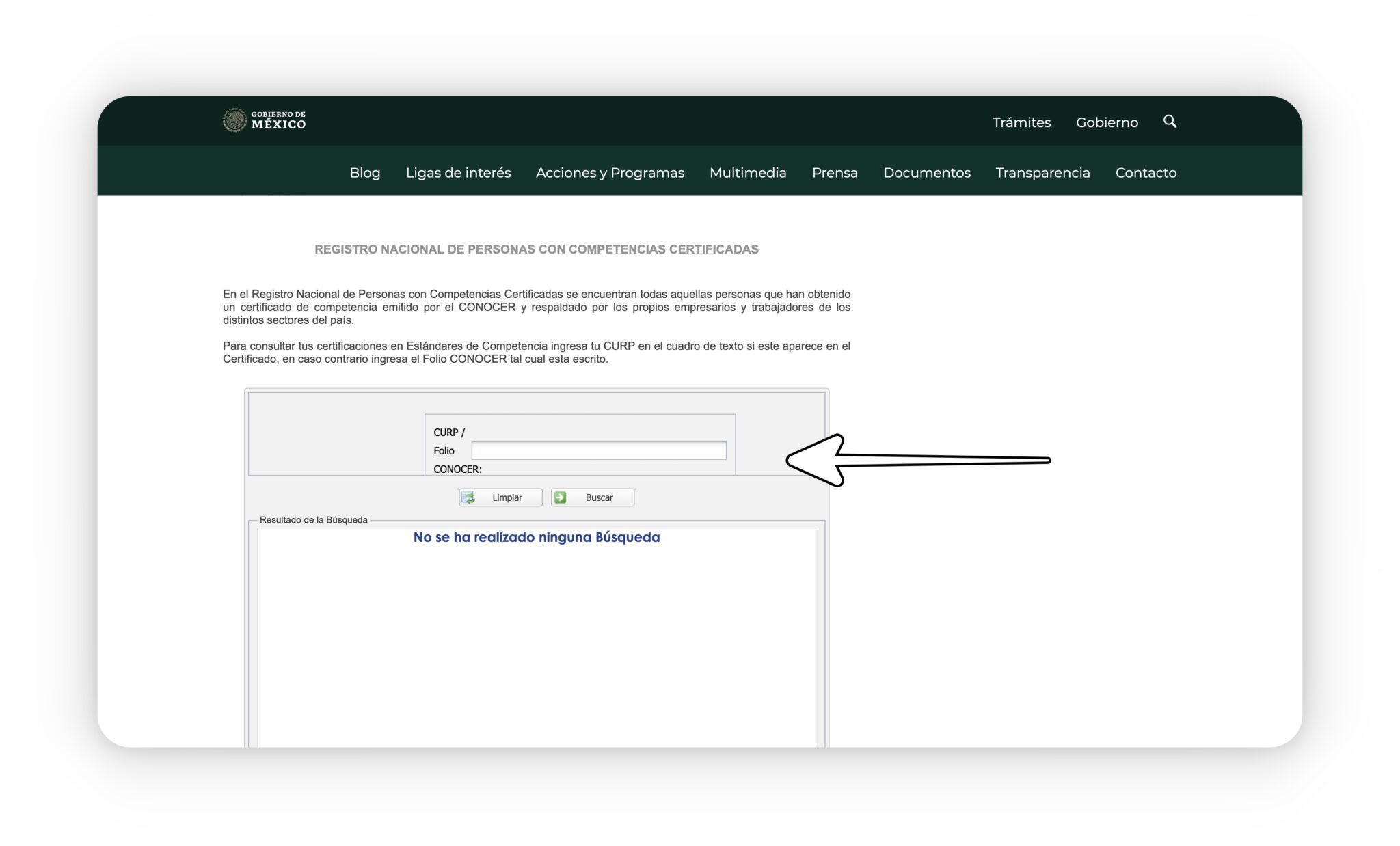Open the Gobierno menu

click(x=1107, y=122)
